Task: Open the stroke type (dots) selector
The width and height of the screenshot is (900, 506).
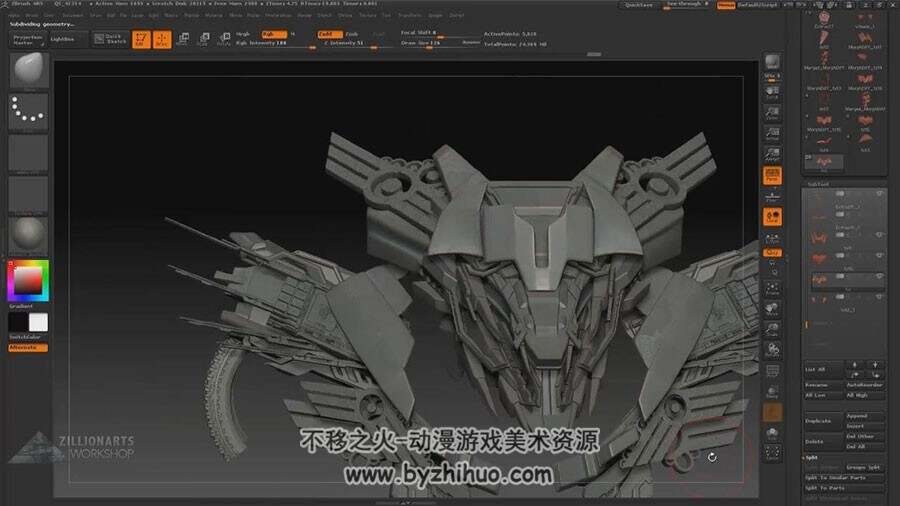Action: 28,111
